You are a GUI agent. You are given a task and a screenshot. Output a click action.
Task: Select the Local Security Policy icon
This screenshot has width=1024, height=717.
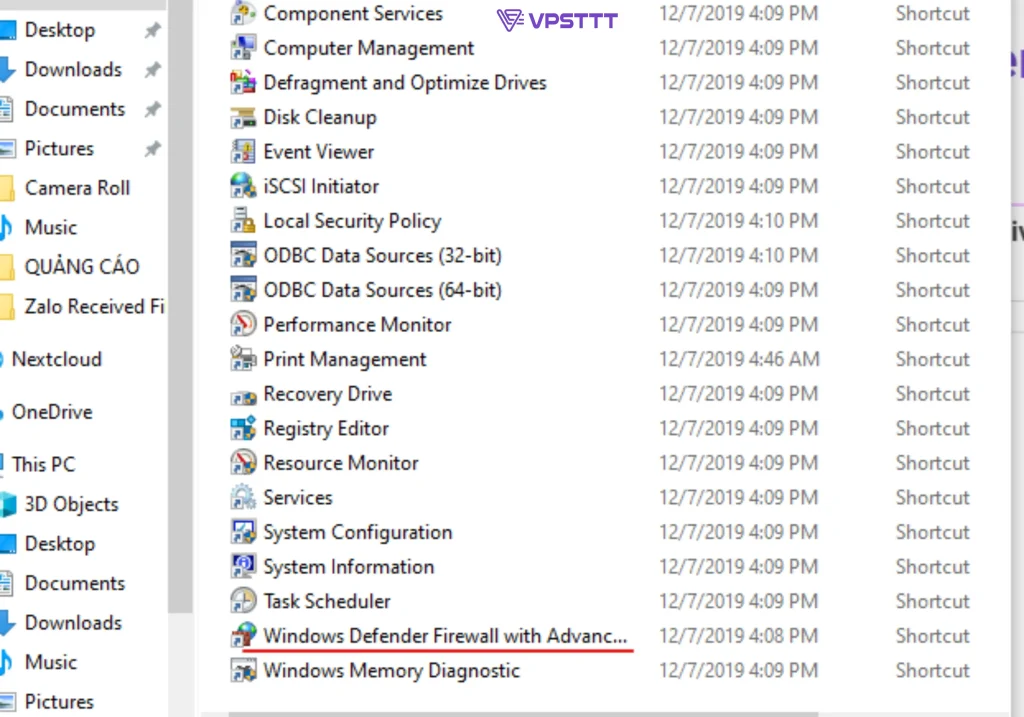click(x=243, y=221)
